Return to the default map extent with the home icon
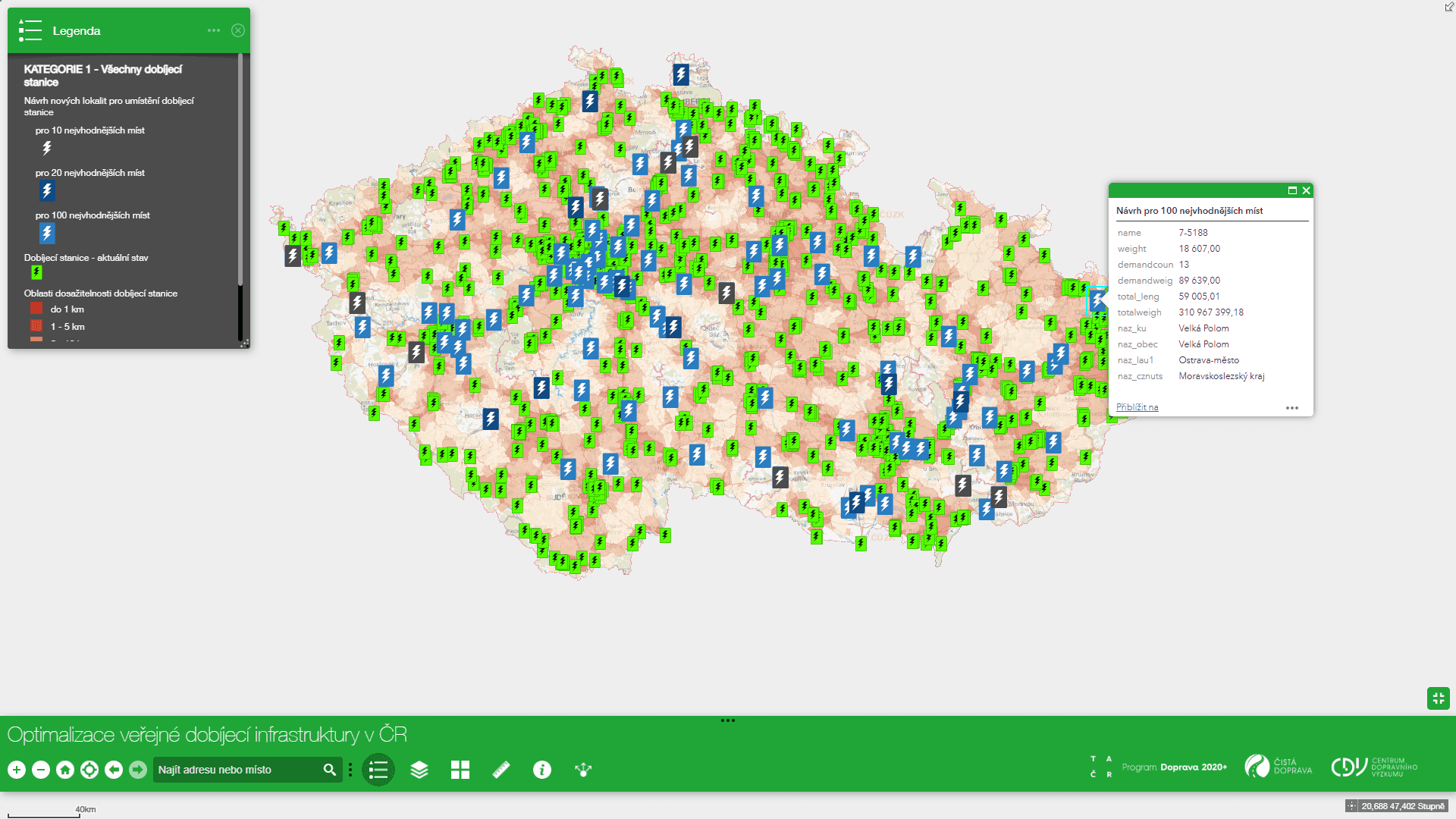 [x=65, y=770]
